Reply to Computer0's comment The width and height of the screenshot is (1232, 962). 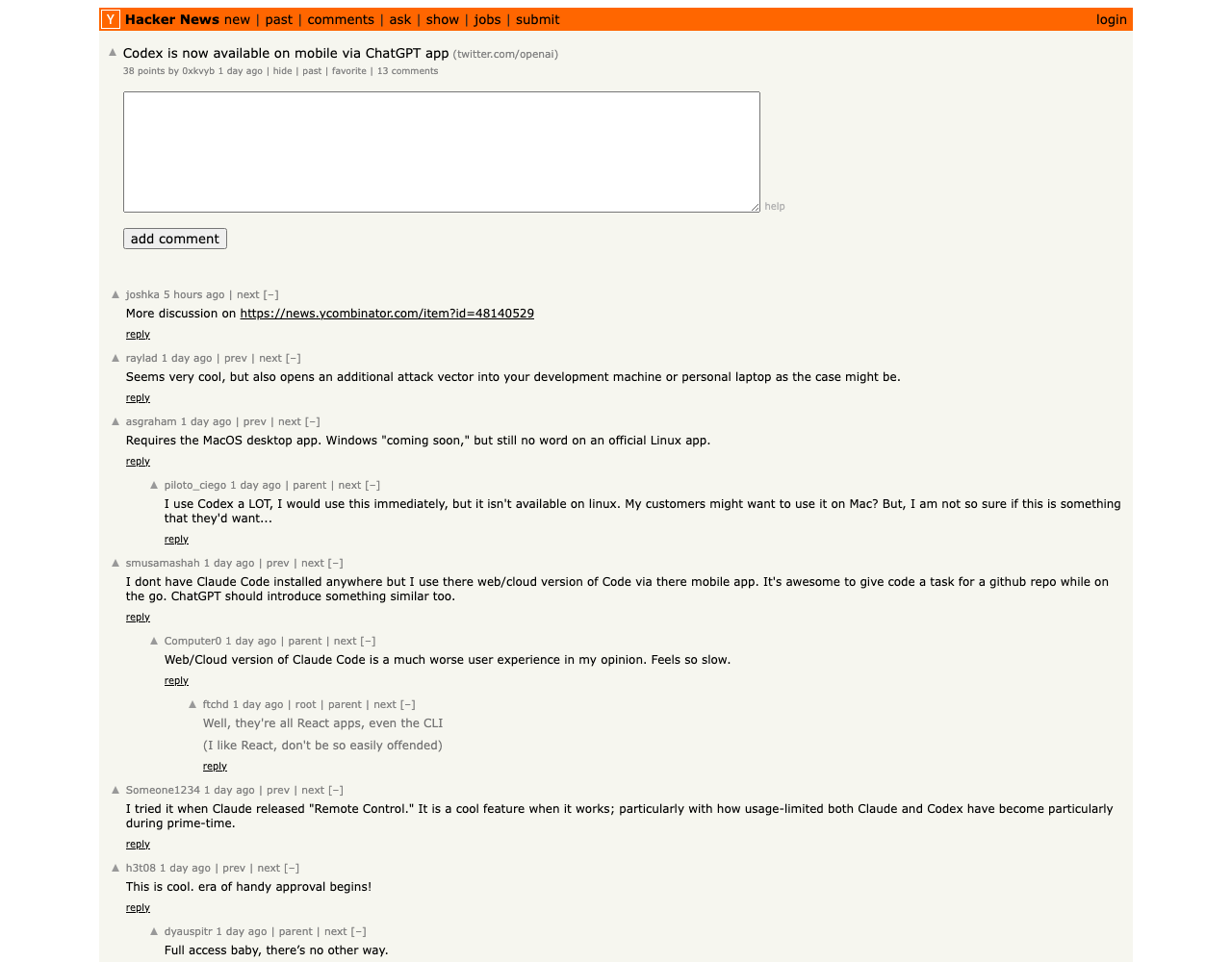(x=176, y=681)
